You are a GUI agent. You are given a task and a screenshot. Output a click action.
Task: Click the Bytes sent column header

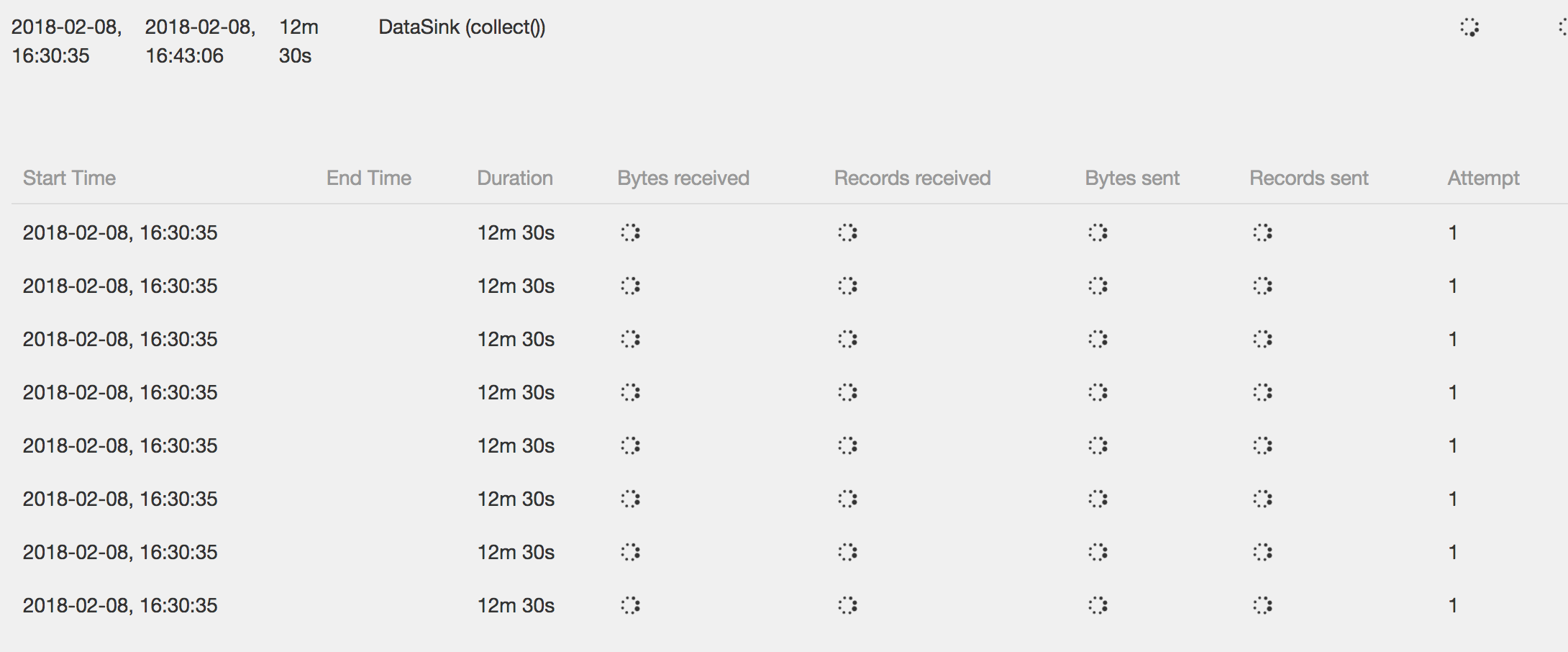pyautogui.click(x=1132, y=178)
